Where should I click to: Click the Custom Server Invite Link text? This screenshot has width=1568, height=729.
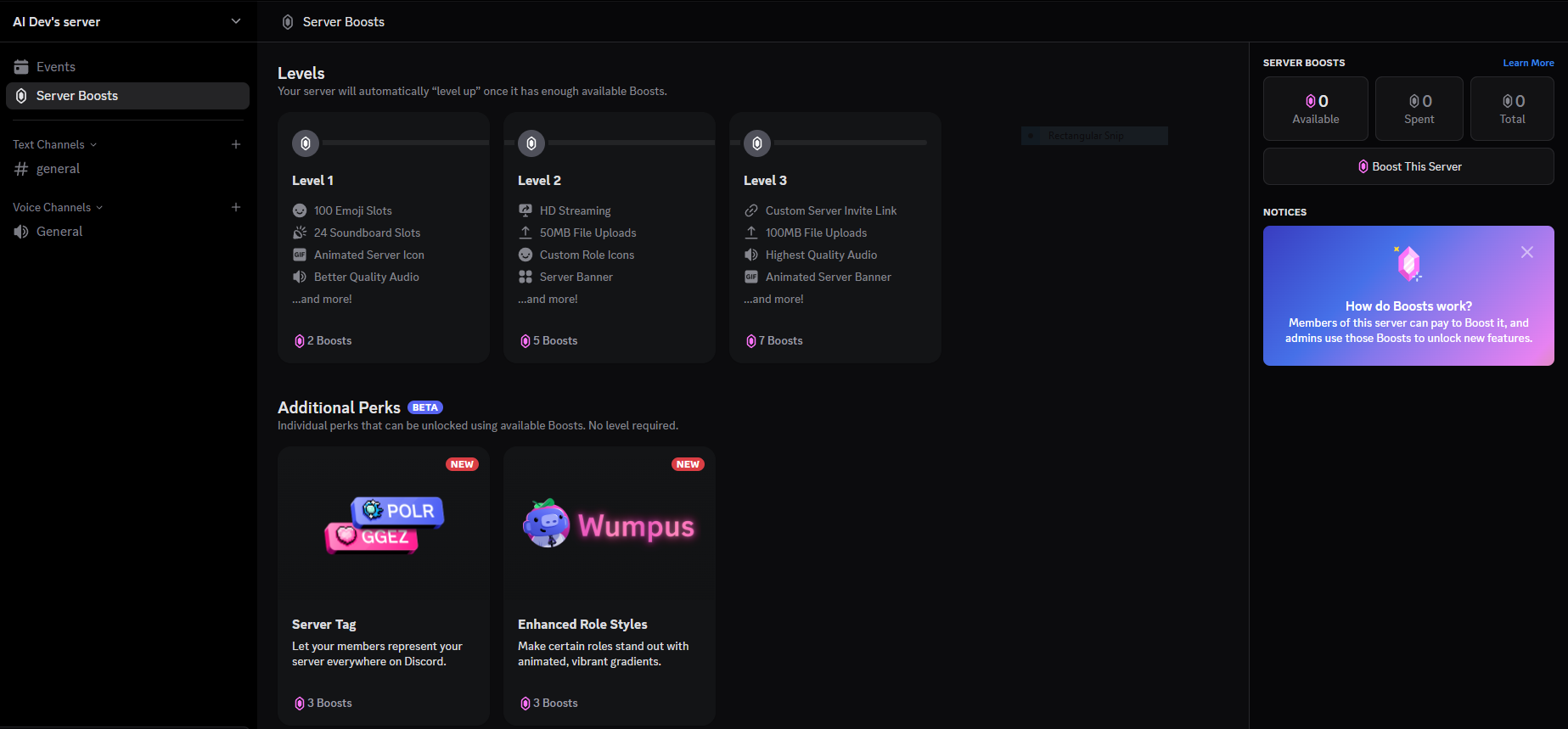pos(831,210)
